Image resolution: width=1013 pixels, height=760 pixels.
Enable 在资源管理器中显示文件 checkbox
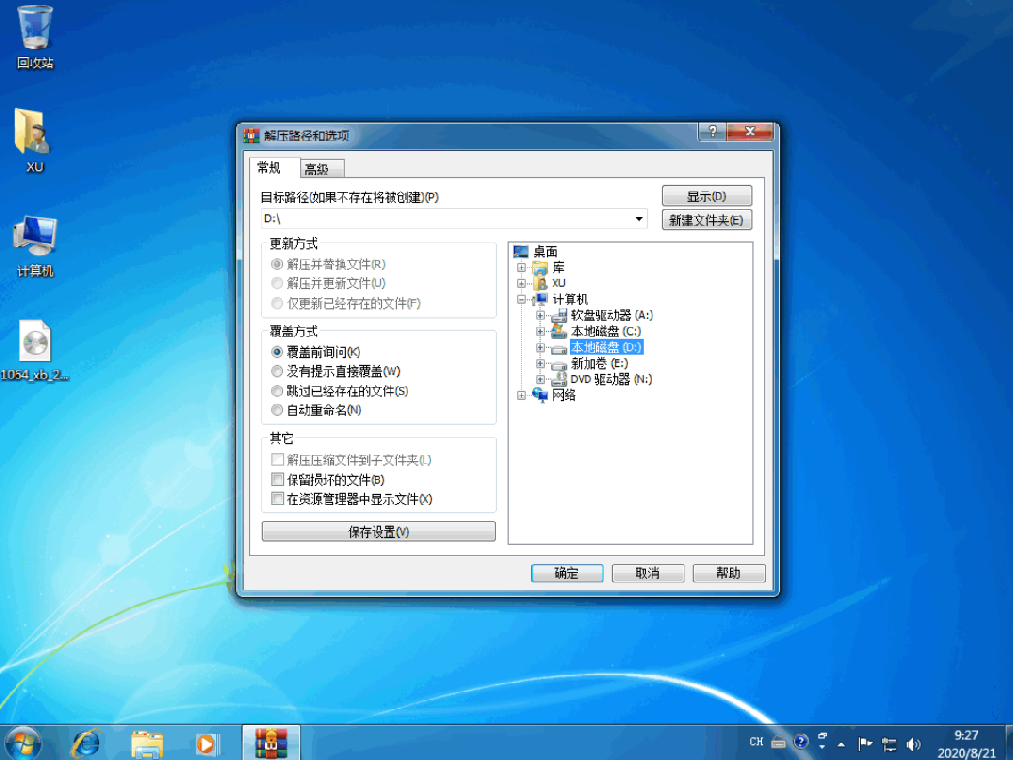pos(277,498)
